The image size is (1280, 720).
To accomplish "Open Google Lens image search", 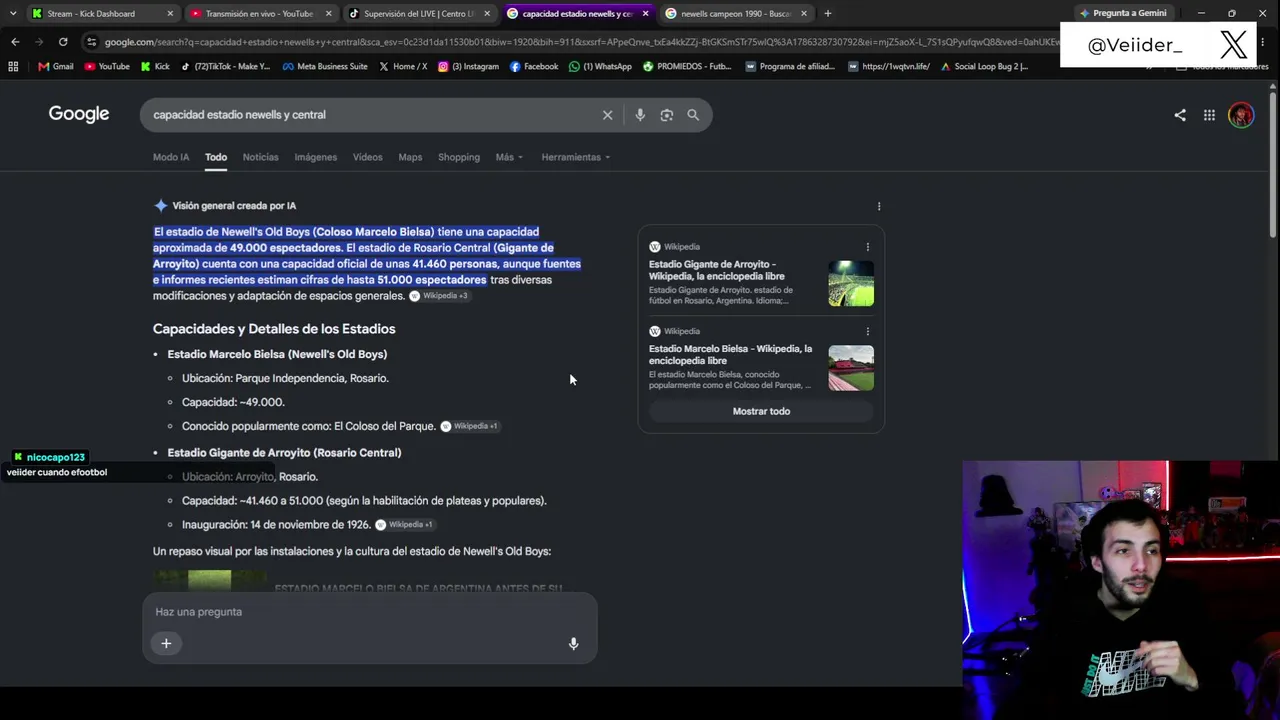I will point(667,115).
